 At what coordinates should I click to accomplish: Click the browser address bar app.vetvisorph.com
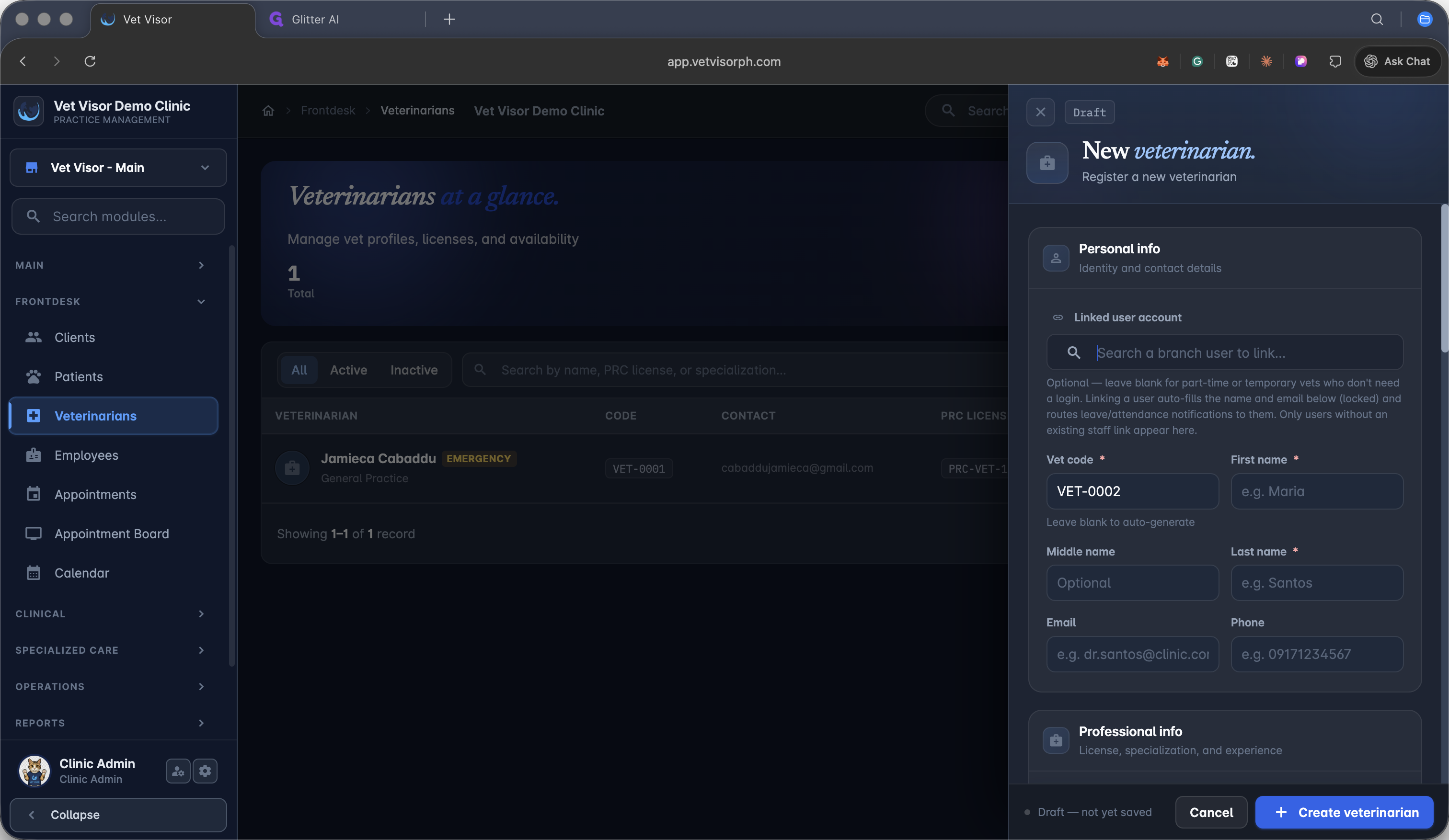pos(724,61)
